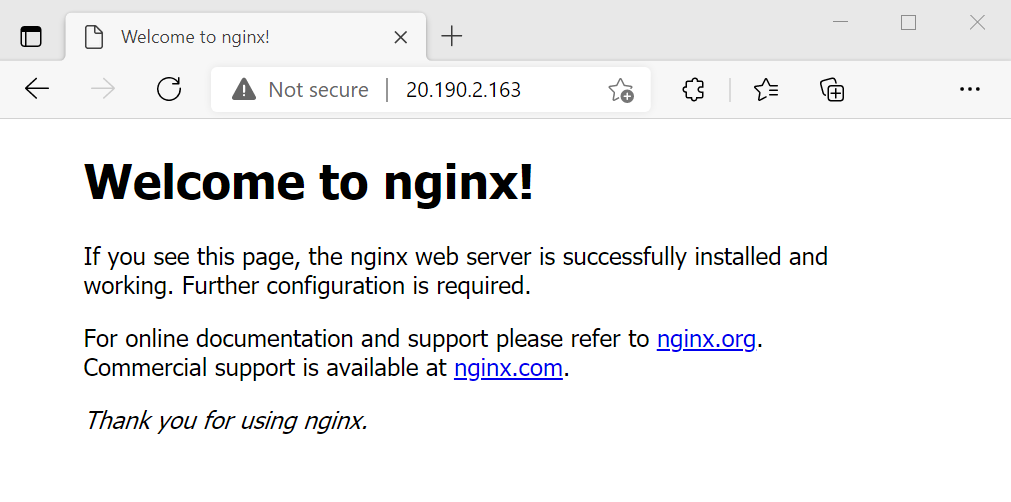This screenshot has width=1011, height=502.
Task: Open the Favorites list icon
Action: pos(766,90)
